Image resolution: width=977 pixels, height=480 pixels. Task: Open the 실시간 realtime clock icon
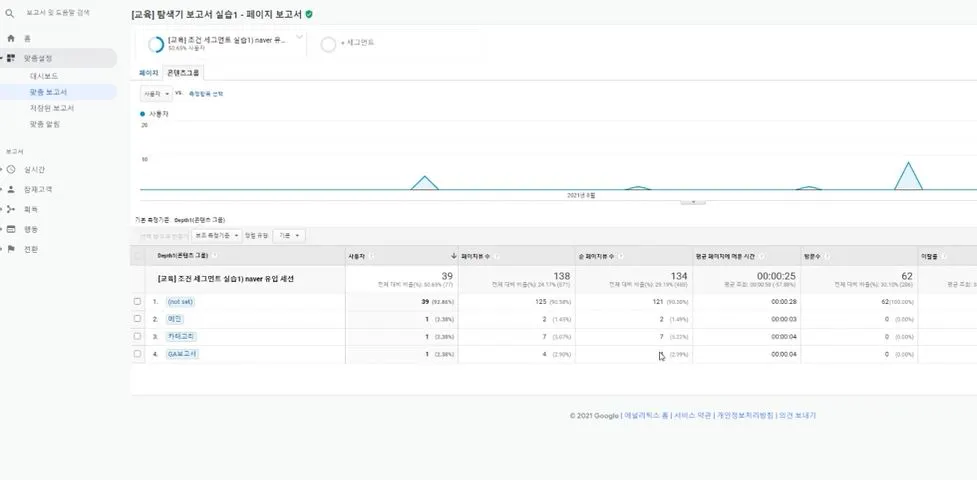[11, 170]
